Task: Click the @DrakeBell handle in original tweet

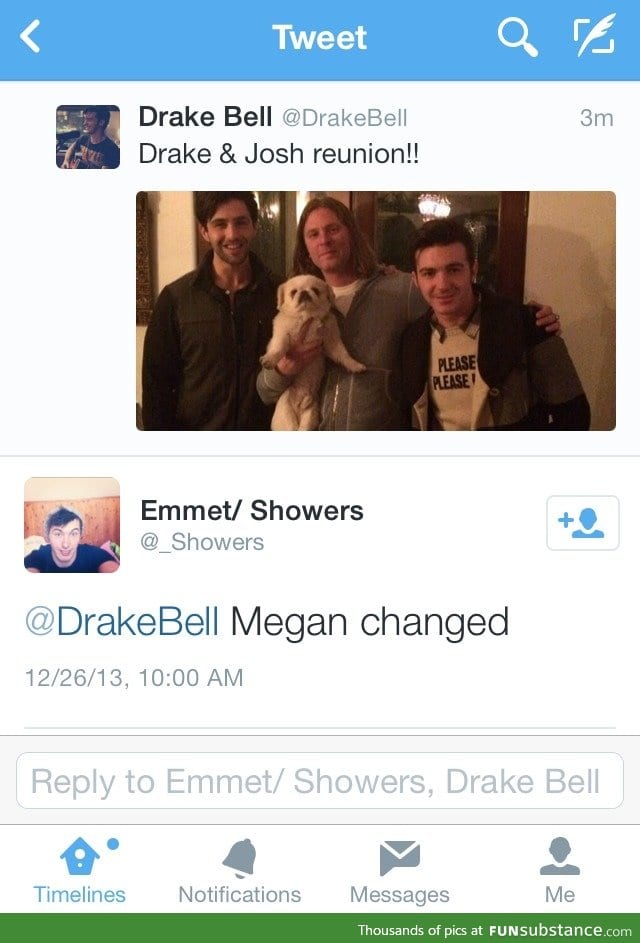Action: [345, 118]
